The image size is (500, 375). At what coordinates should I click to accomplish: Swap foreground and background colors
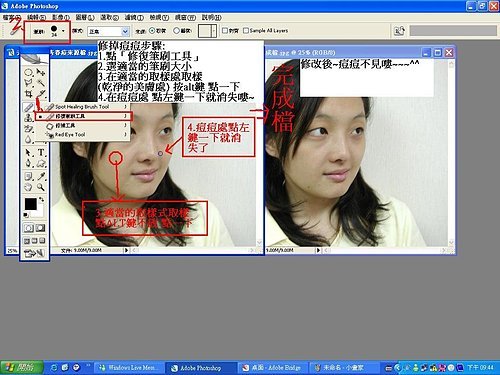point(41,199)
